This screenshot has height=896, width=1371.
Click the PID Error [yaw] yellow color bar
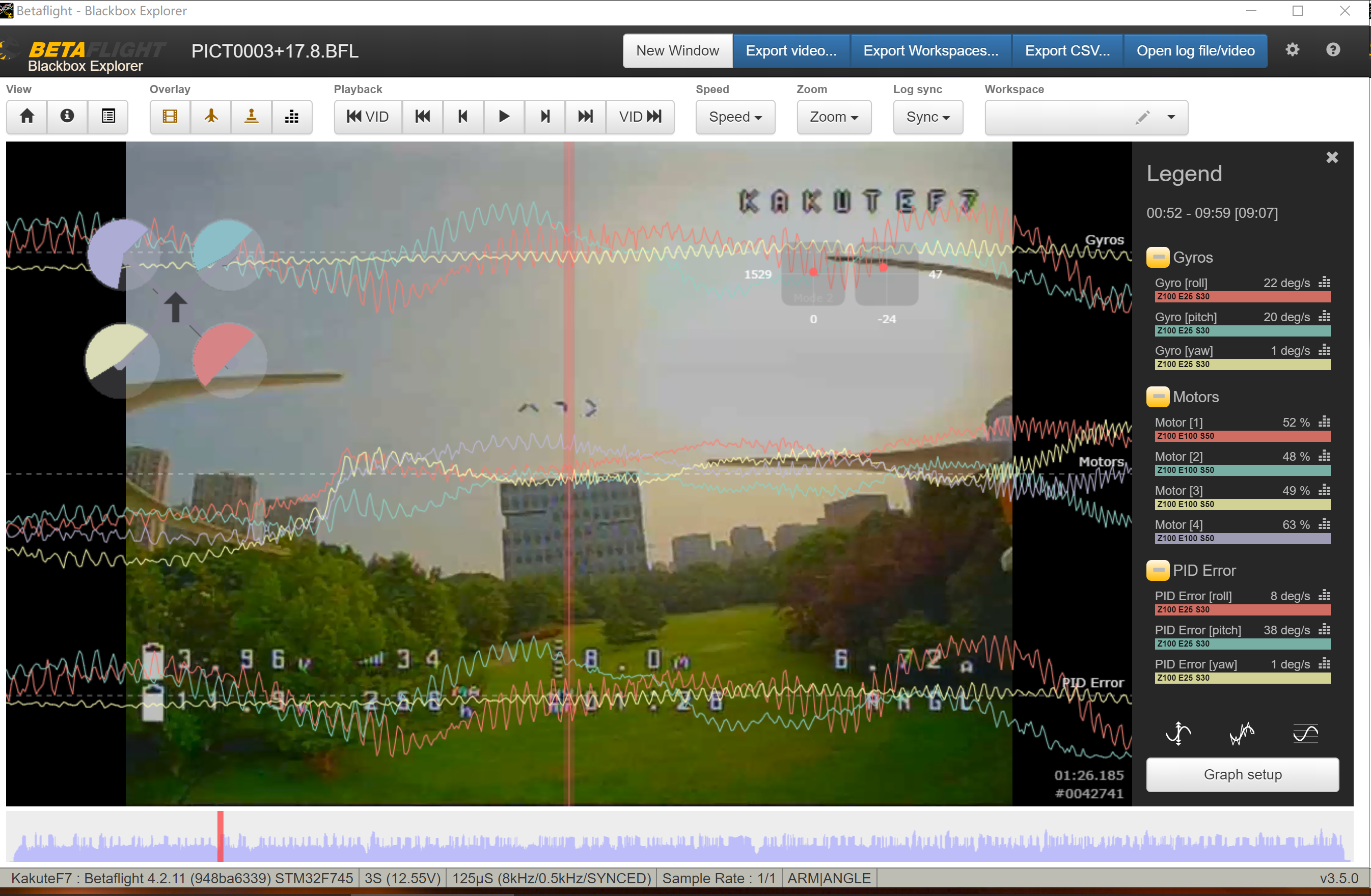[x=1243, y=678]
